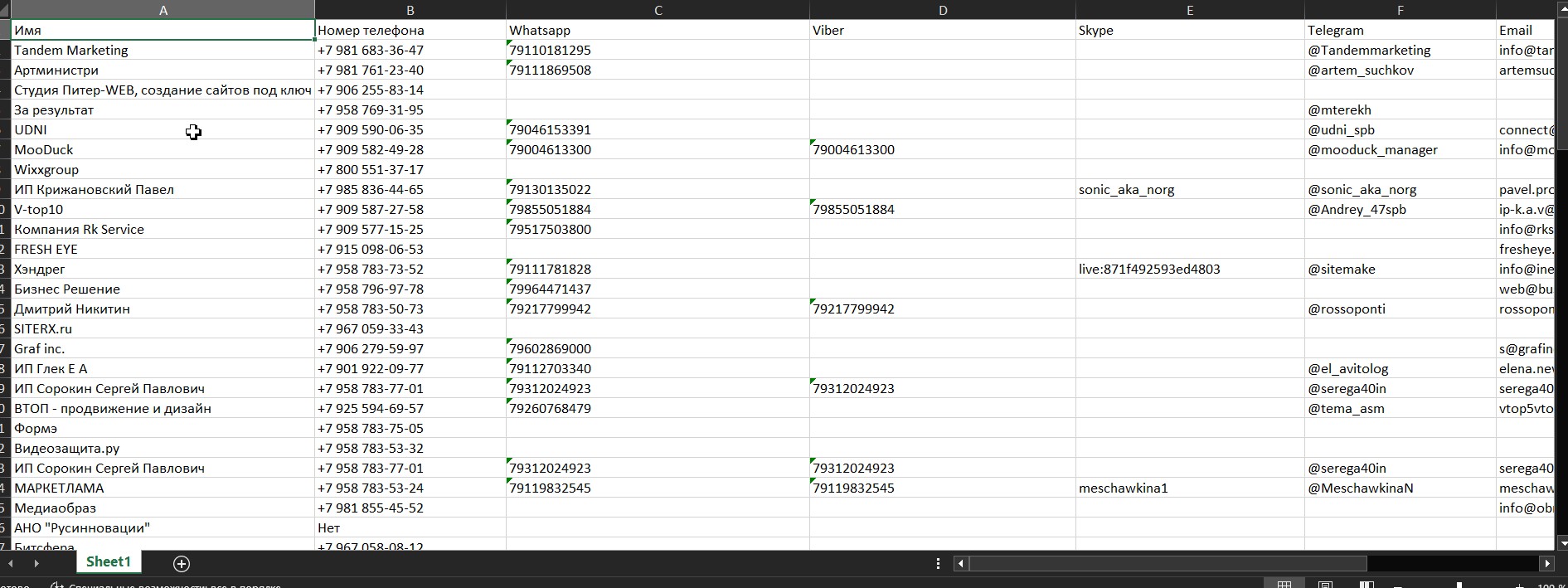Viewport: 1568px width, 588px height.
Task: Select the 'MooDuck' cell
Action: (x=163, y=149)
